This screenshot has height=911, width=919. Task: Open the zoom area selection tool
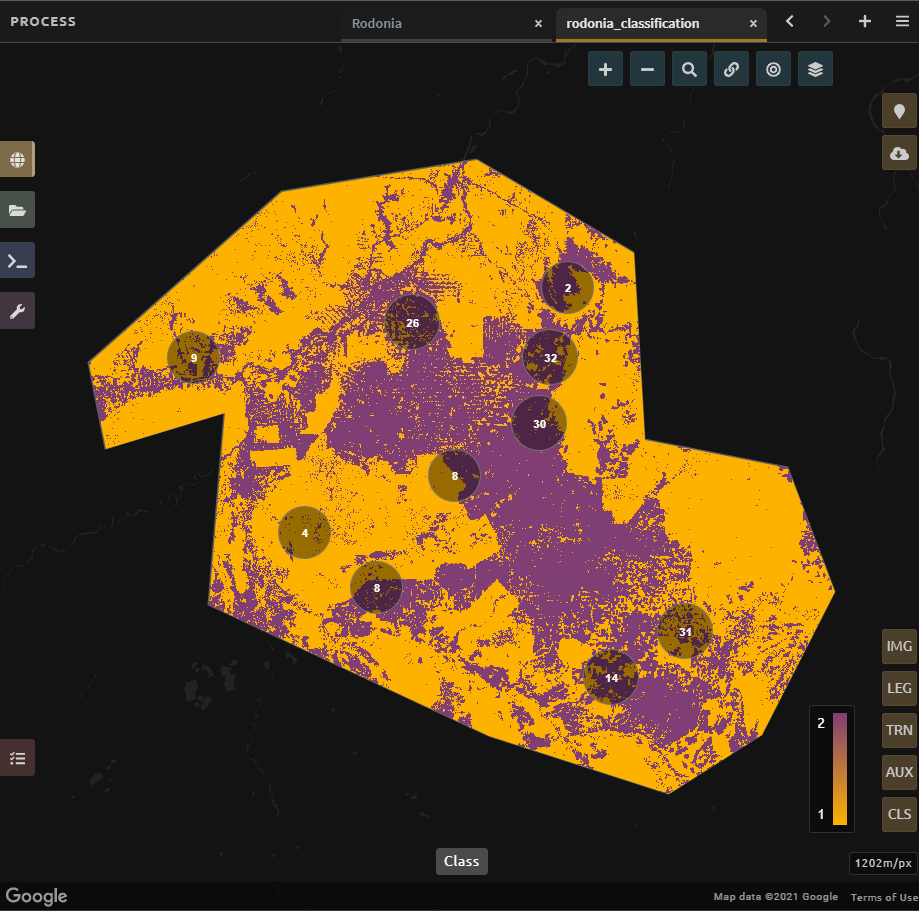(x=688, y=68)
